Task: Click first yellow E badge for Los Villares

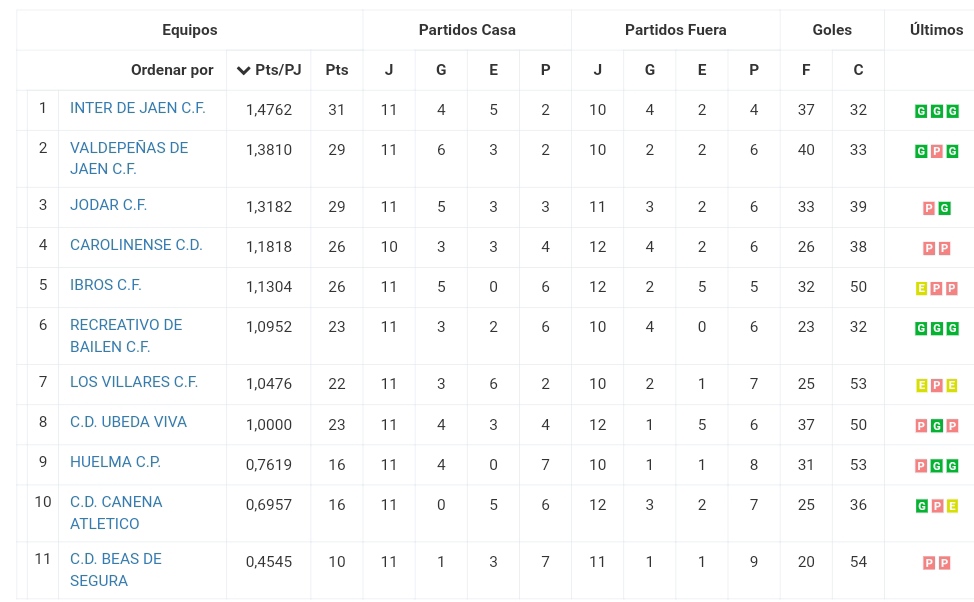Action: 921,386
